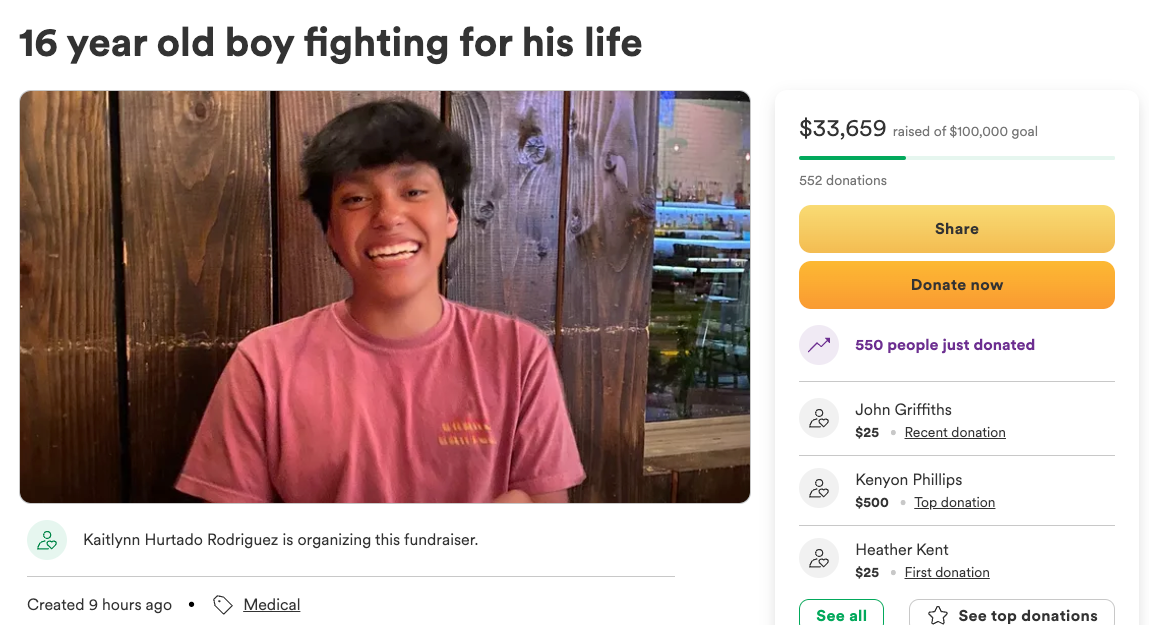Screen dimensions: 1149x625
Task: Click the $33,659 raised amount
Action: [843, 129]
